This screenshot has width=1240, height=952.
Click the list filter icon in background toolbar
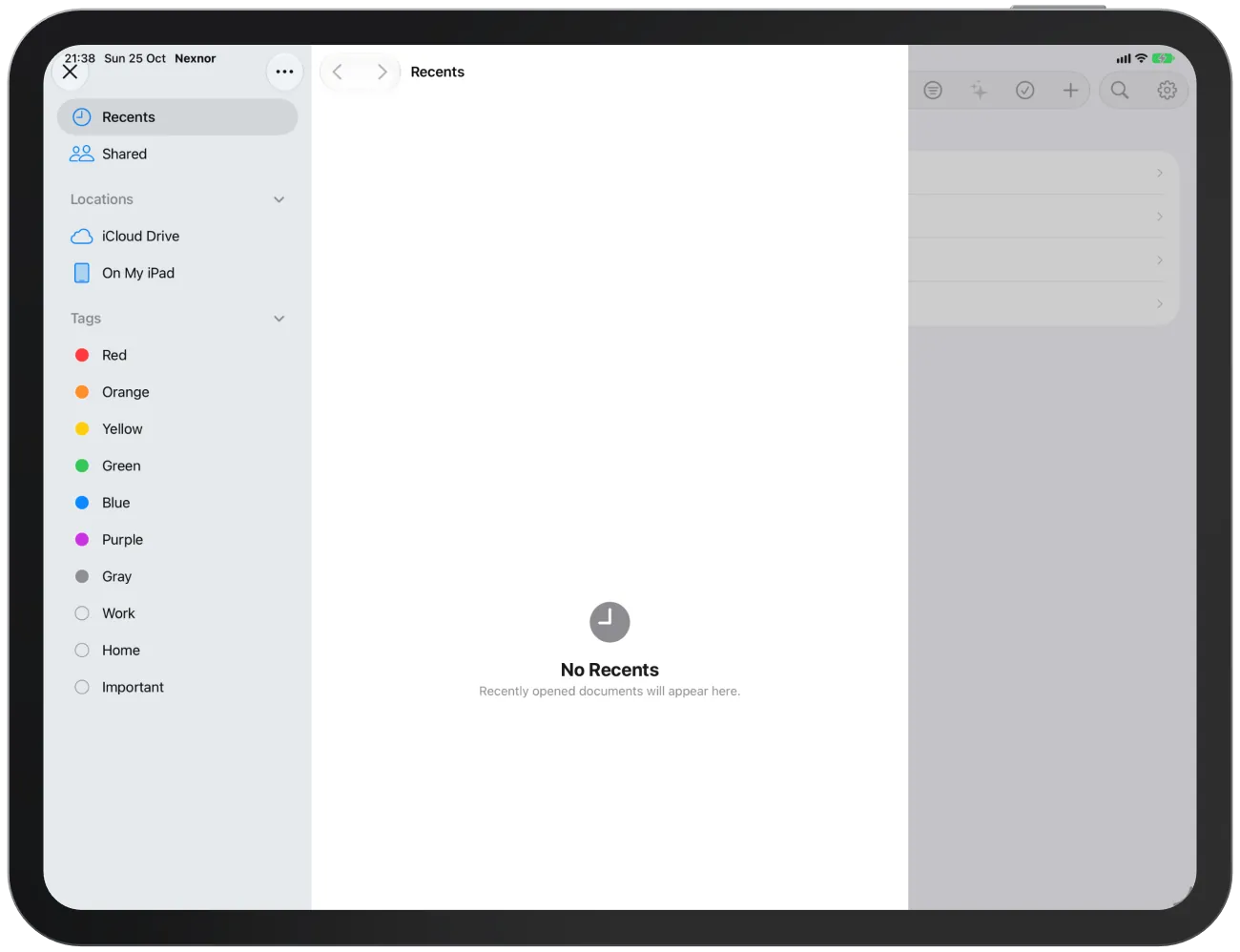pyautogui.click(x=933, y=91)
